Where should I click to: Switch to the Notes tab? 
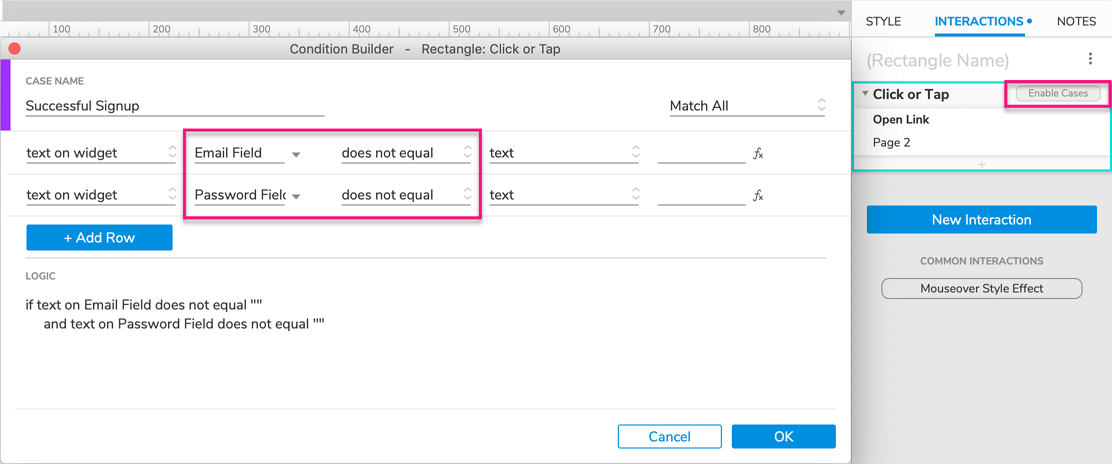pyautogui.click(x=1076, y=21)
